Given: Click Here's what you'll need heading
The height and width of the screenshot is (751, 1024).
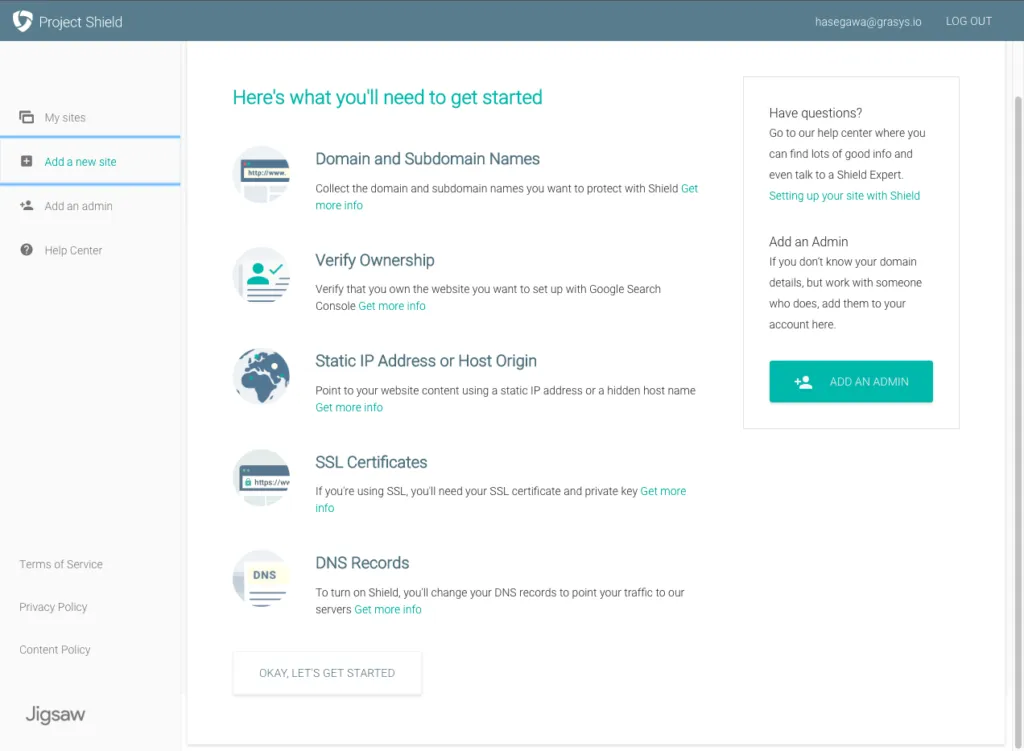Looking at the screenshot, I should tap(387, 97).
